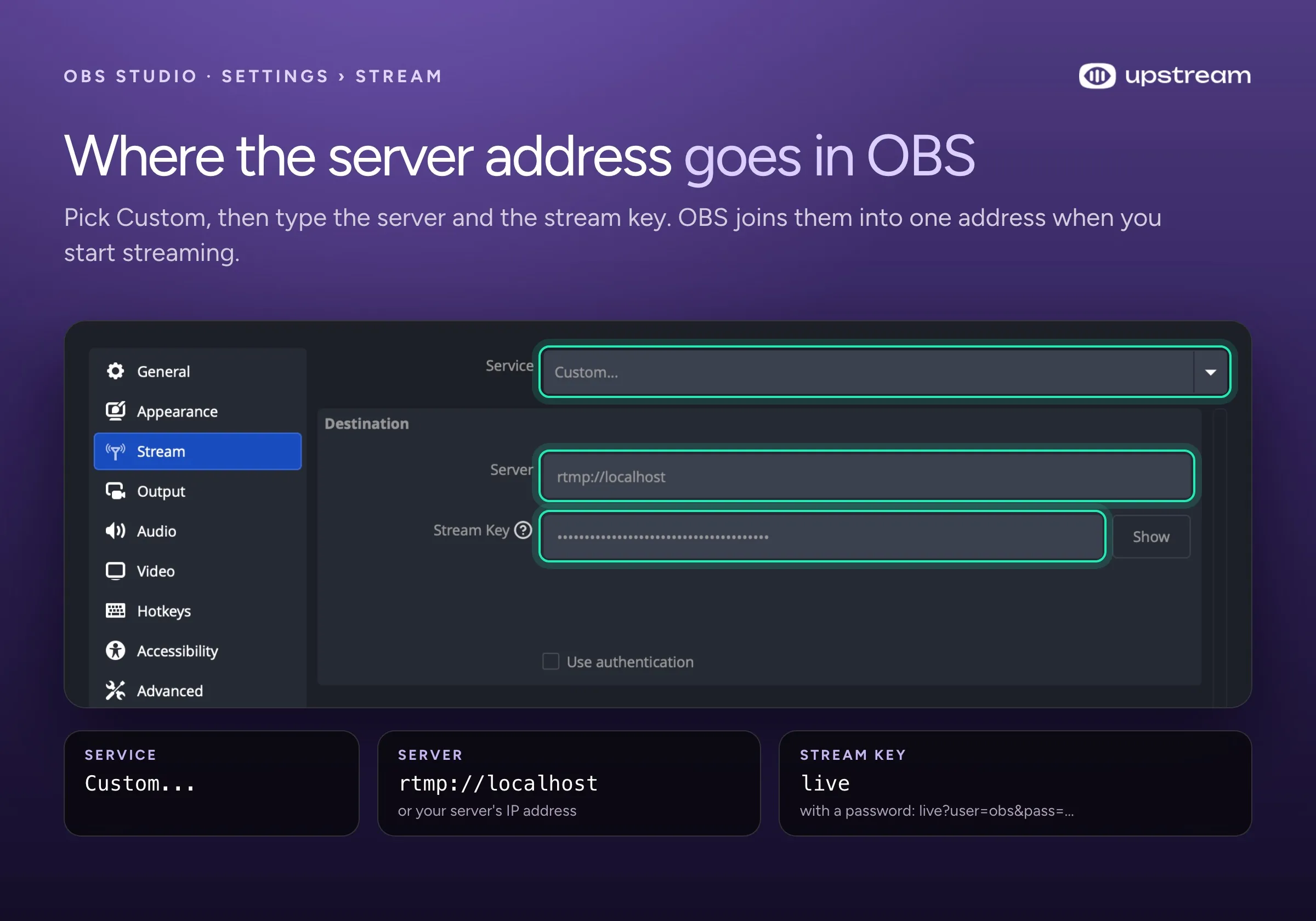The image size is (1316, 921).
Task: Click 'or your server's IP address' text
Action: (x=487, y=810)
